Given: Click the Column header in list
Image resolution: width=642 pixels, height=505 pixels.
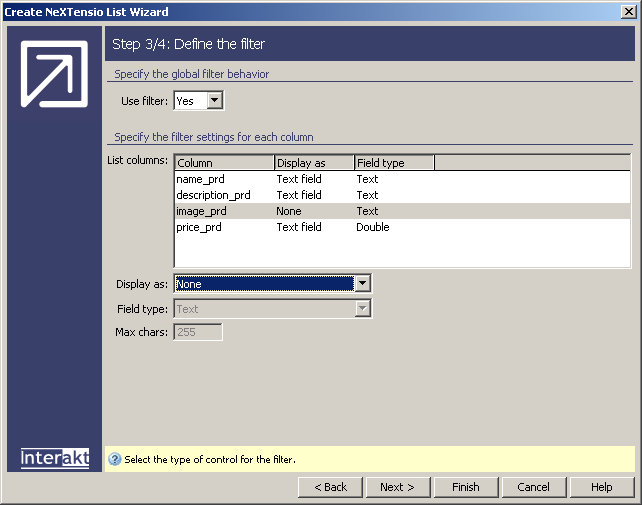Looking at the screenshot, I should (224, 163).
